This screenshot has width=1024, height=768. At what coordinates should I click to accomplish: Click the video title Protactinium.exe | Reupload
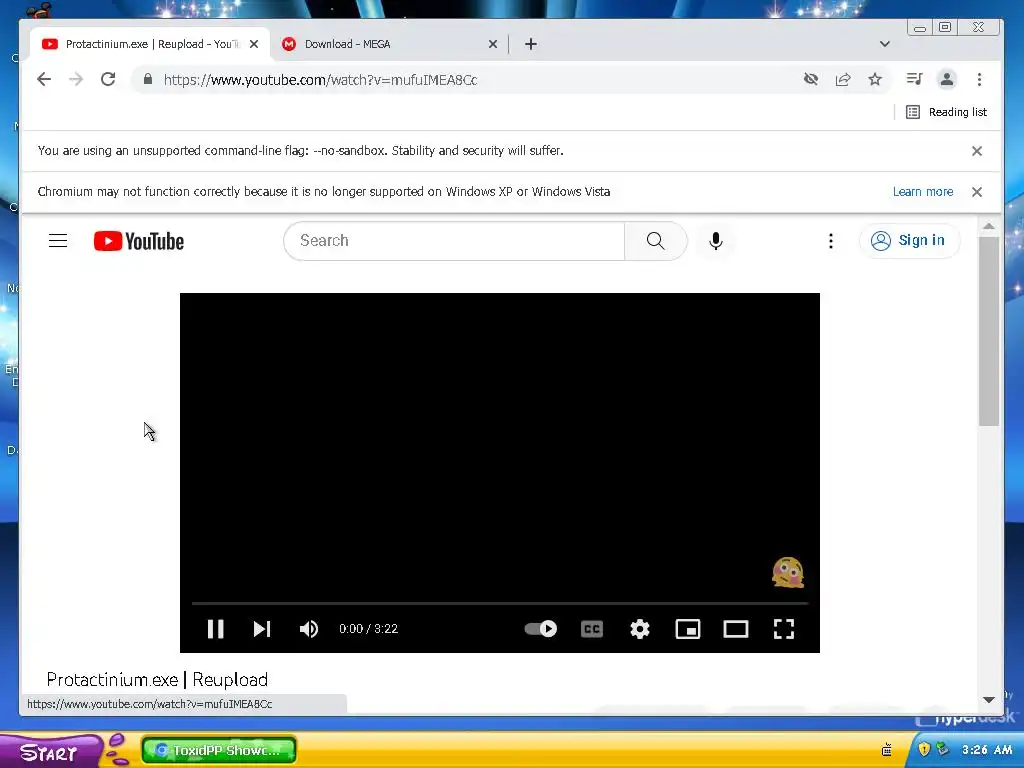(x=157, y=679)
